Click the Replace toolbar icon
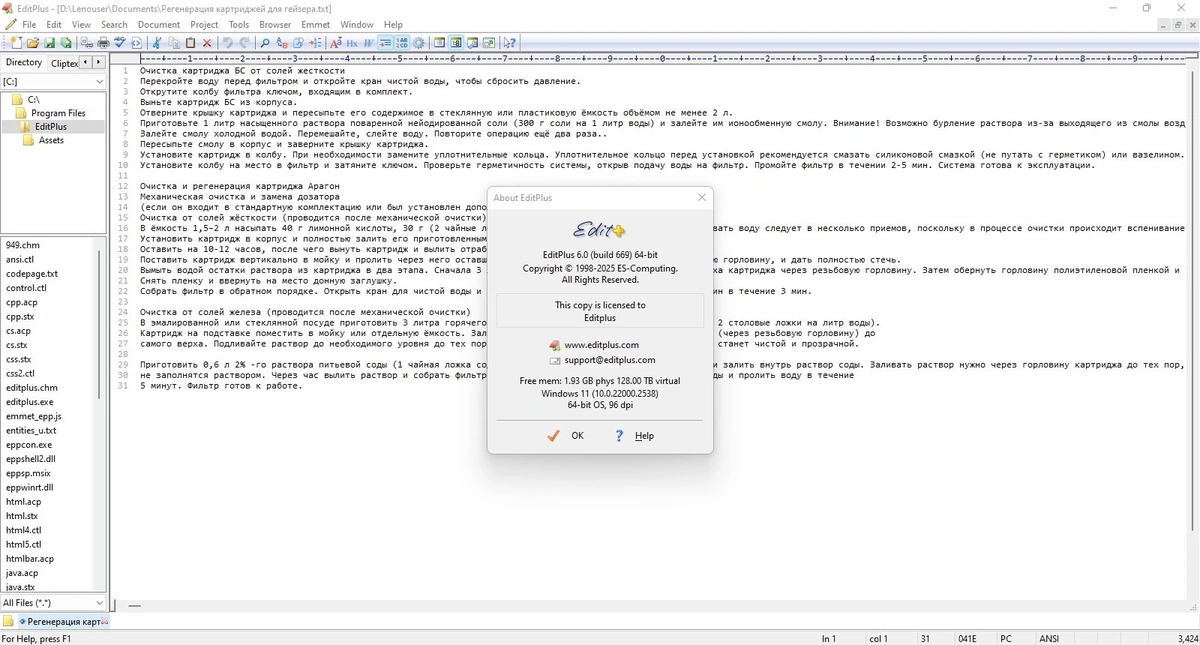Viewport: 1200px width, 645px height. point(282,43)
